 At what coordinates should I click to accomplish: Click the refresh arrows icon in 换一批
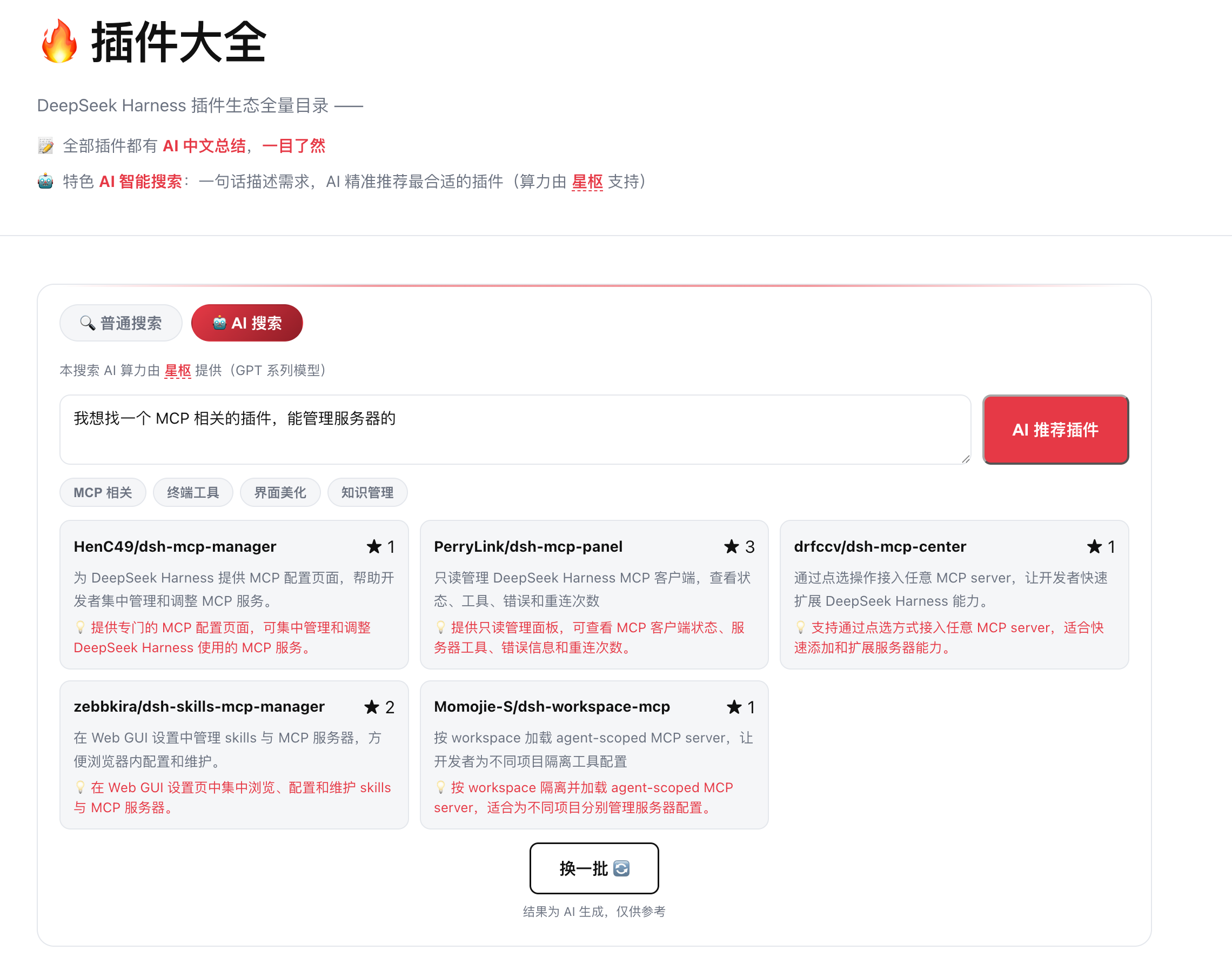[621, 868]
